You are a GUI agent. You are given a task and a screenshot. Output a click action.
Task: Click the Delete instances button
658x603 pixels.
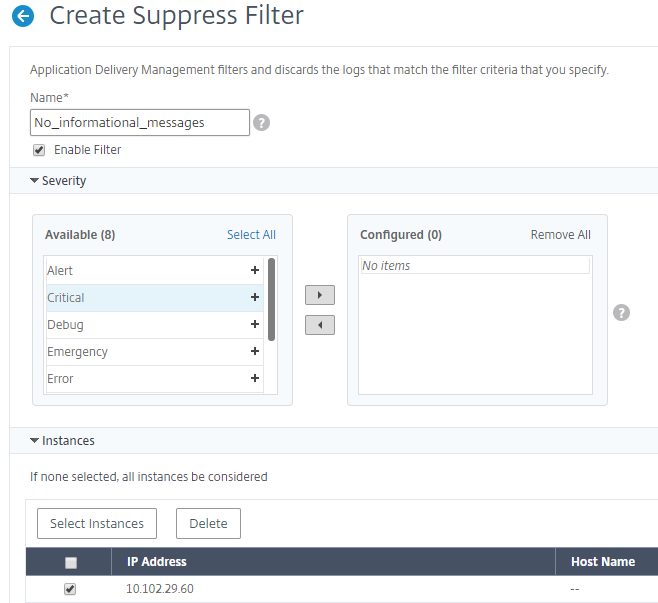point(209,523)
